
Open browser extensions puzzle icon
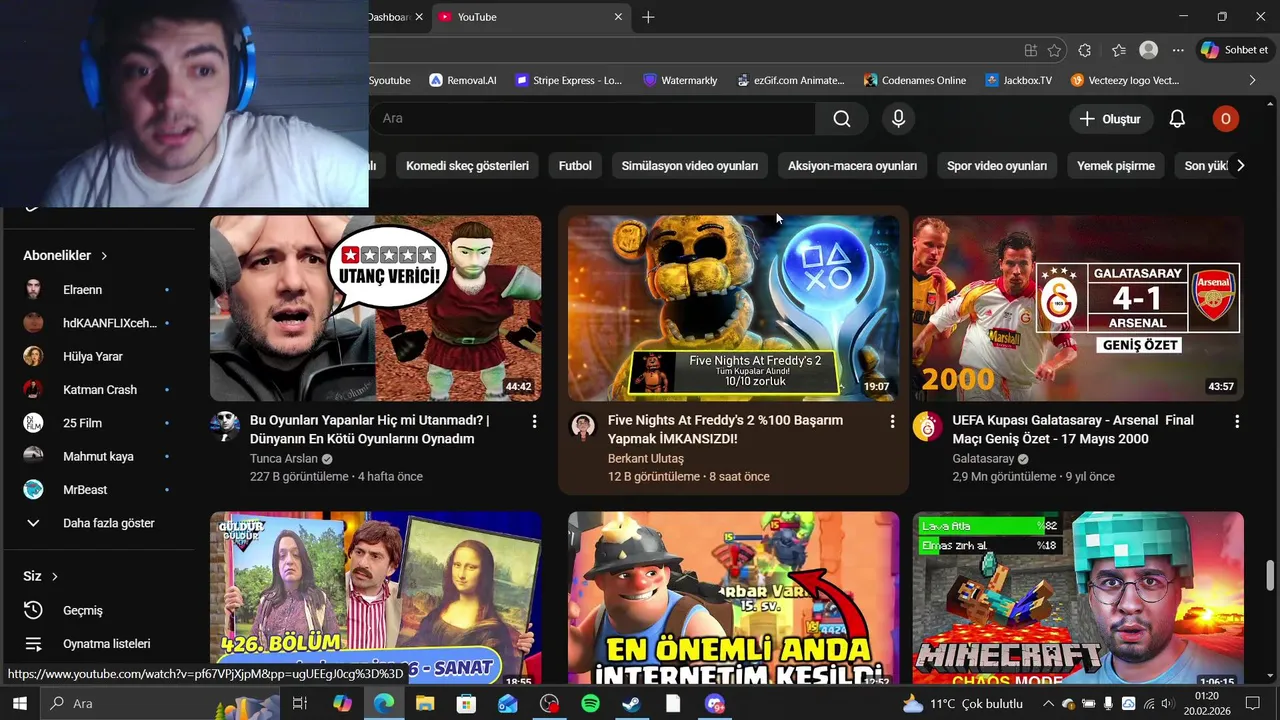pyautogui.click(x=1085, y=50)
